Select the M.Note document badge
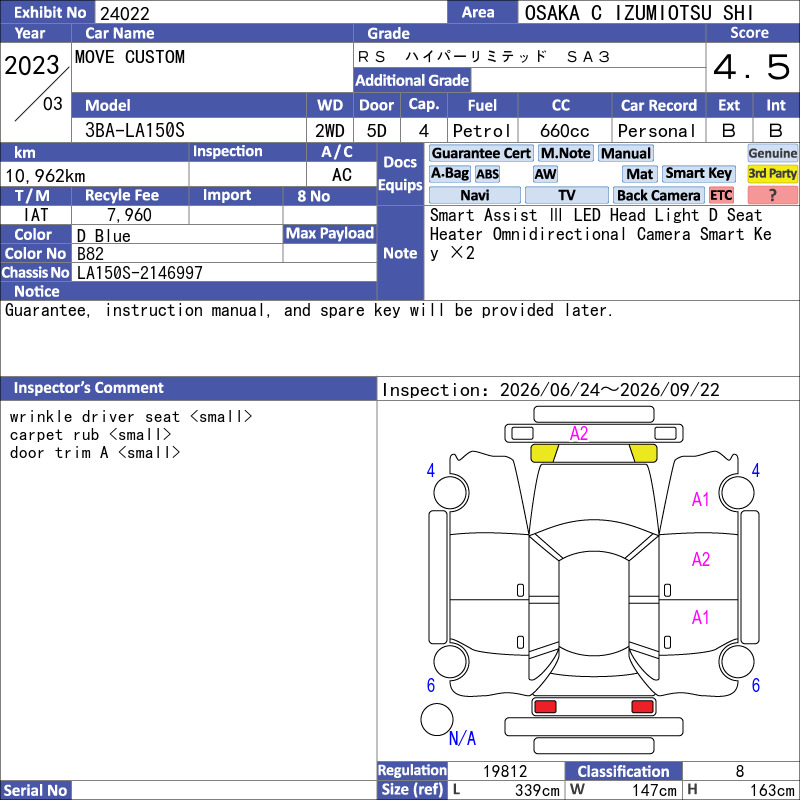The height and width of the screenshot is (800, 800). click(x=565, y=153)
